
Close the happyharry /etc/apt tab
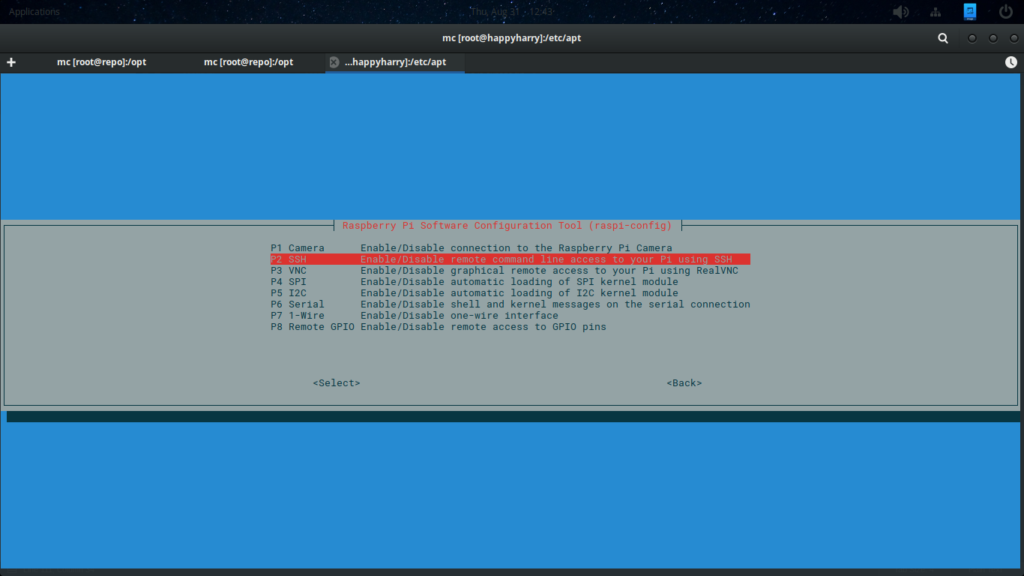[x=334, y=62]
